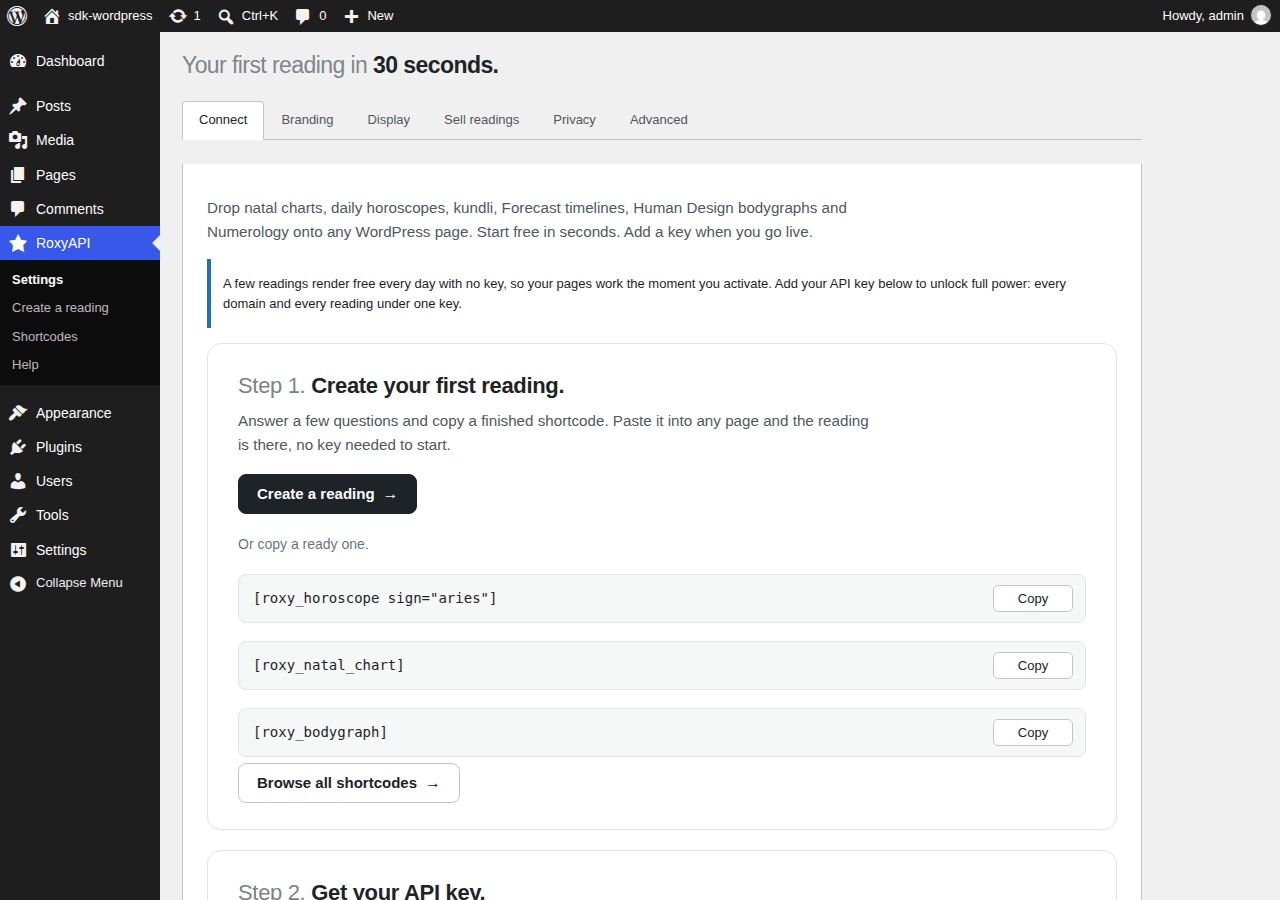Click the Tools wrench icon

click(x=18, y=515)
